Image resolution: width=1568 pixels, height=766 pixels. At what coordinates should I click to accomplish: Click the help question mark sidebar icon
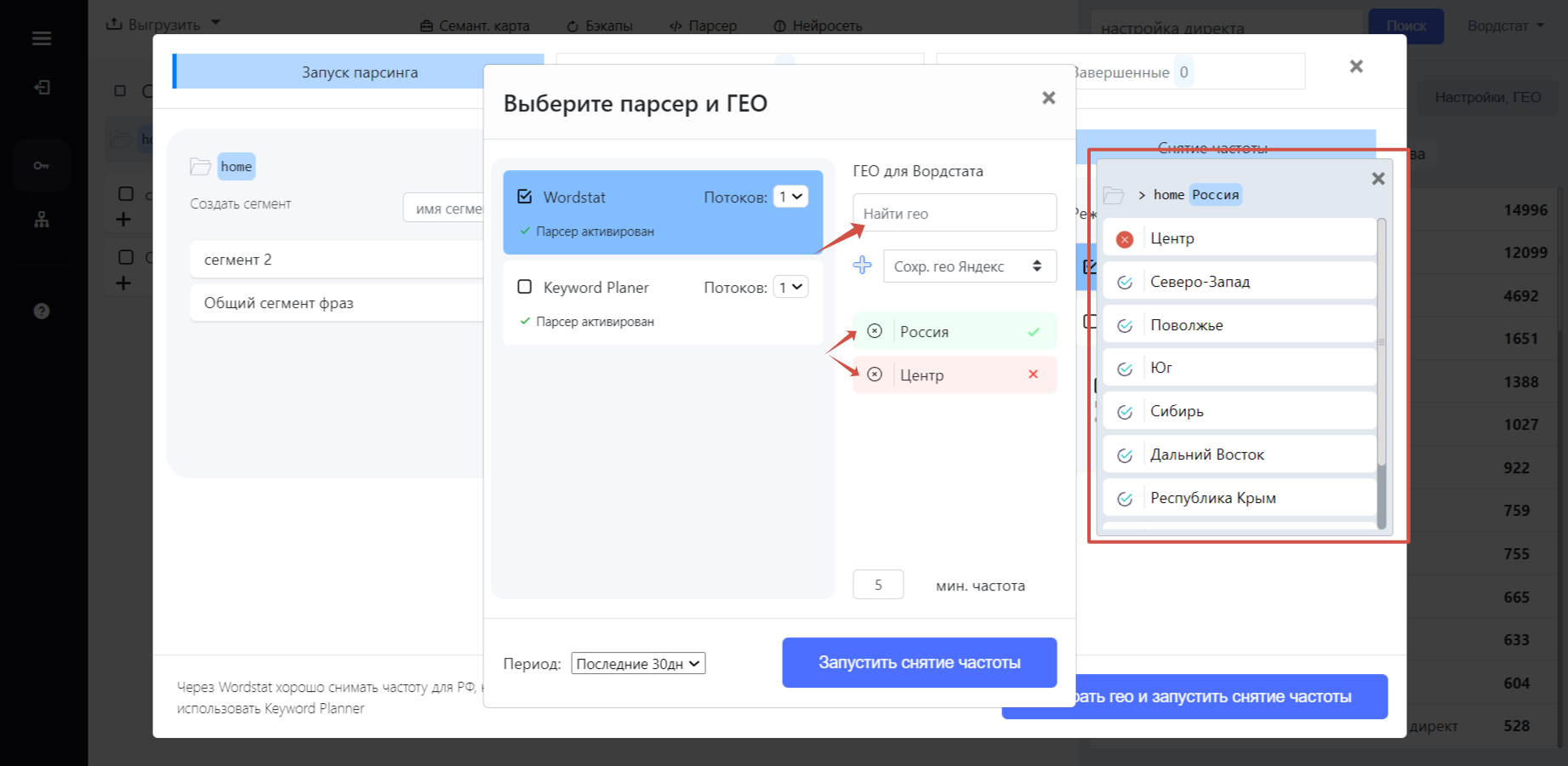click(42, 311)
